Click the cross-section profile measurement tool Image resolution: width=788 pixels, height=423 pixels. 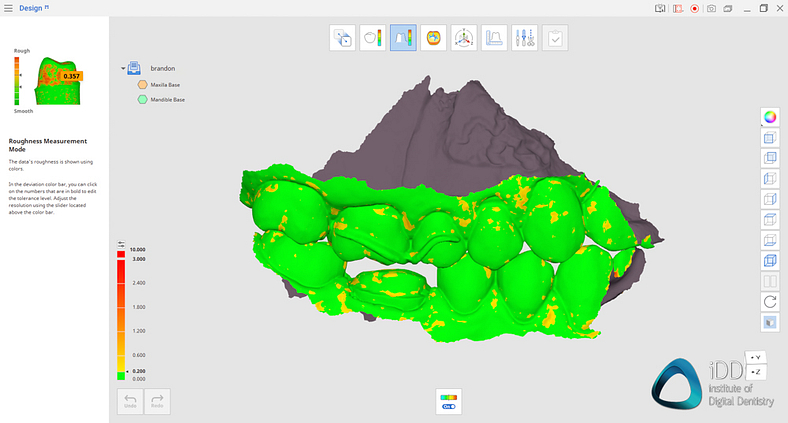495,39
